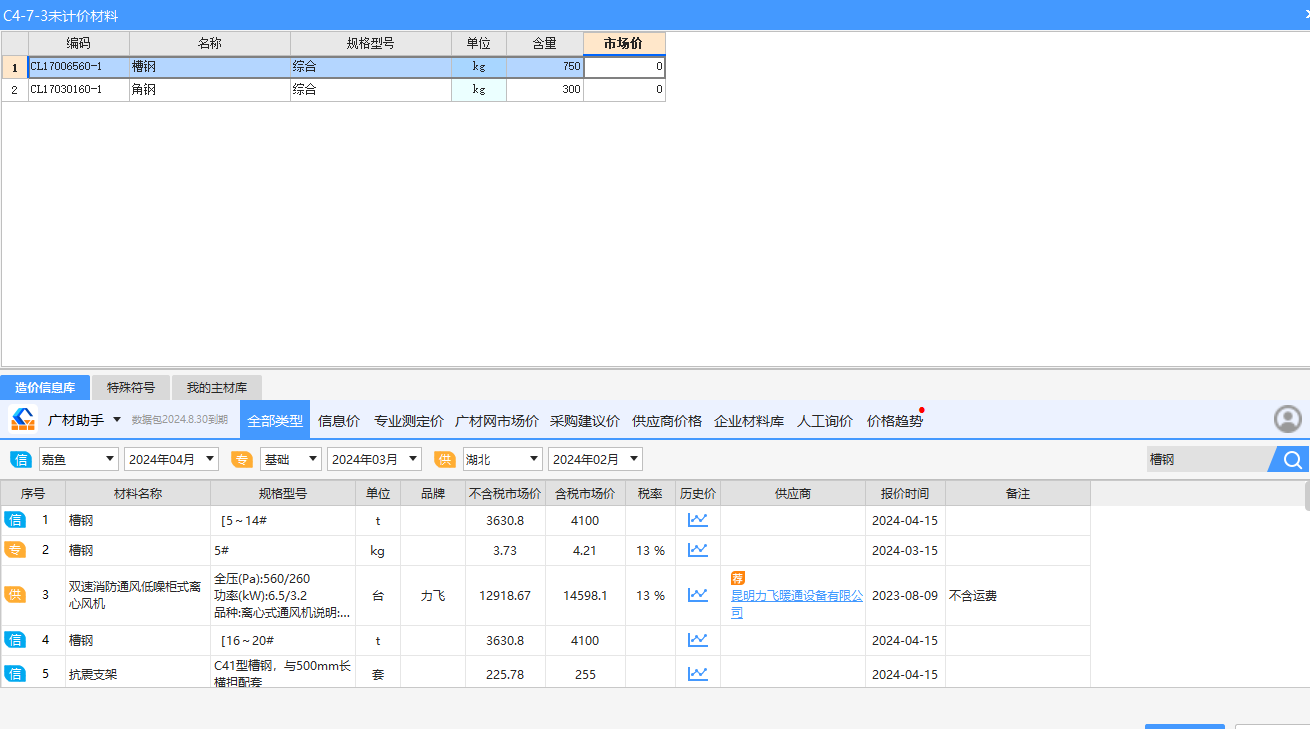This screenshot has width=1310, height=729.
Task: Click 市场价 cell for 槽钢 row
Action: (624, 67)
